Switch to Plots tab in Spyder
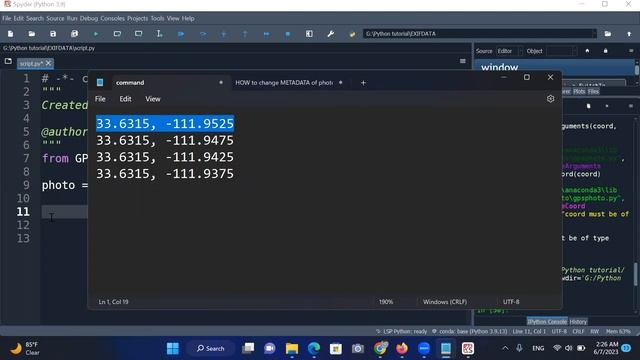The width and height of the screenshot is (640, 360). click(x=579, y=91)
